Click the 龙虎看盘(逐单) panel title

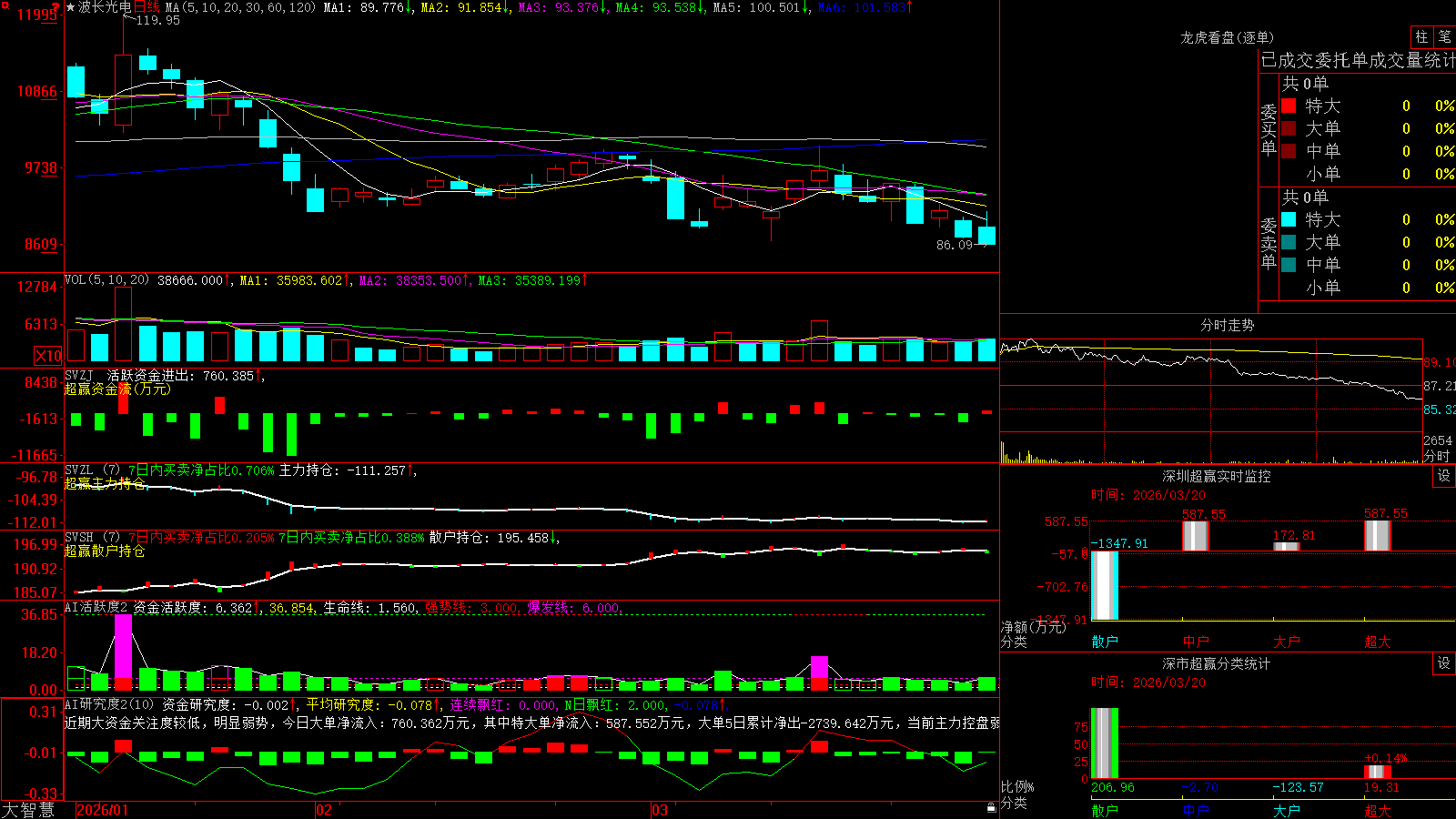point(1228,37)
